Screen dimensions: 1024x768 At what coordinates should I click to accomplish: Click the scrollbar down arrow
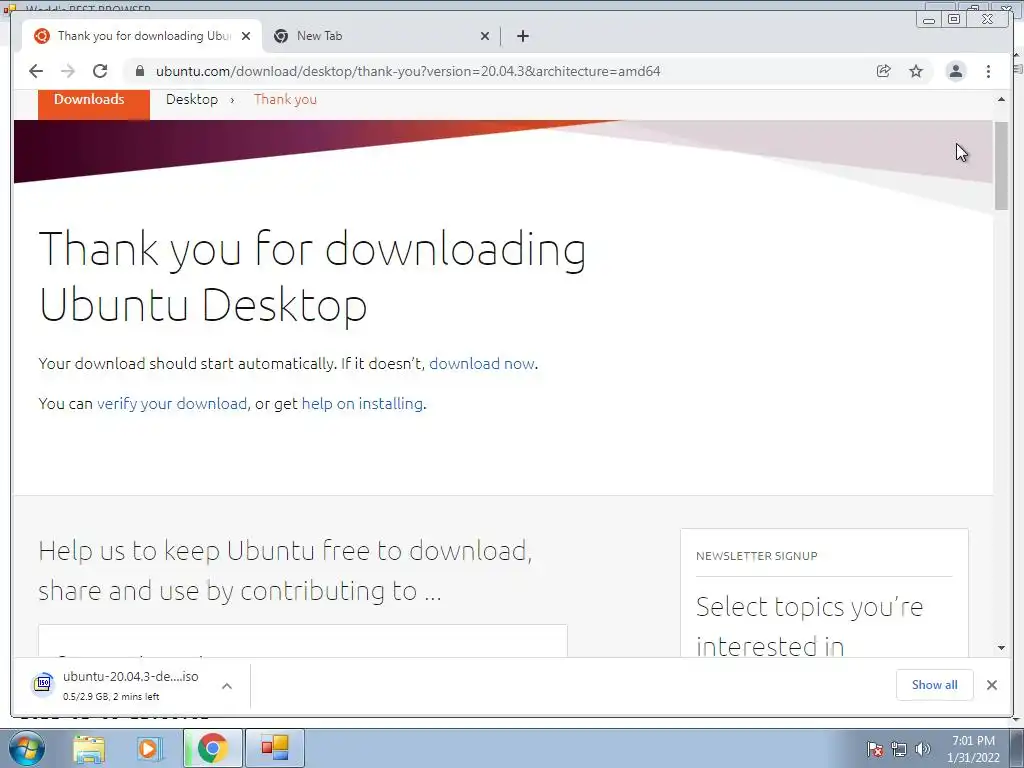[x=1001, y=648]
